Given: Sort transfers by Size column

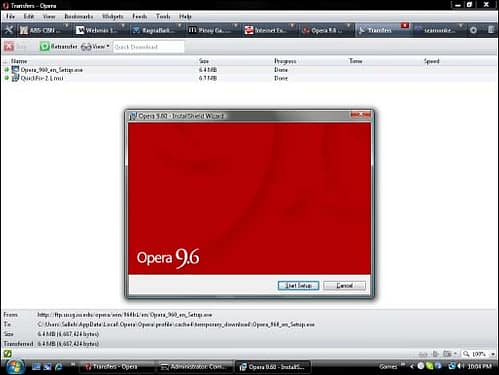Looking at the screenshot, I should coord(204,61).
